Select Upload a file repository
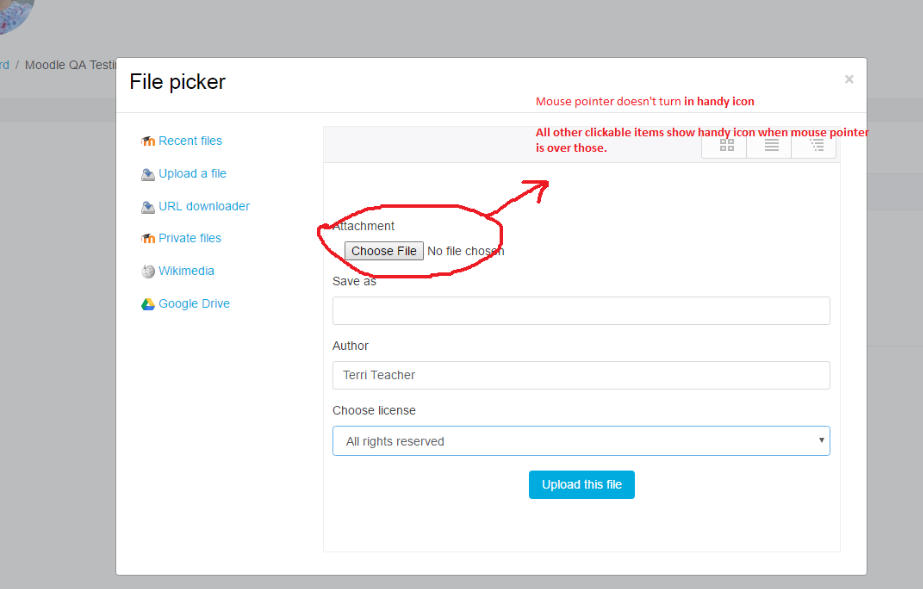This screenshot has width=923, height=589. tap(192, 174)
